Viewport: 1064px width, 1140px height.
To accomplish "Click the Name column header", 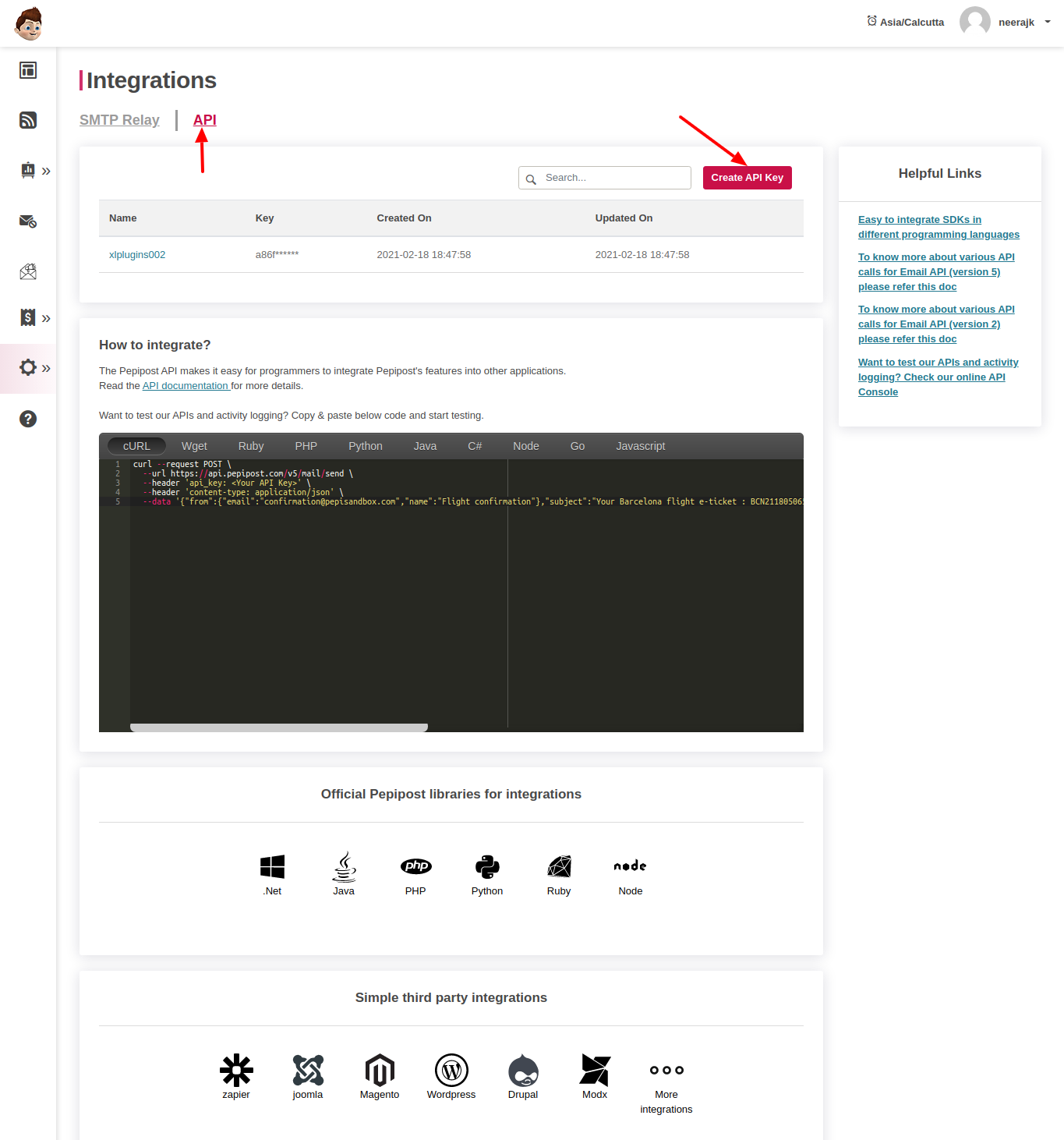I will tap(123, 218).
